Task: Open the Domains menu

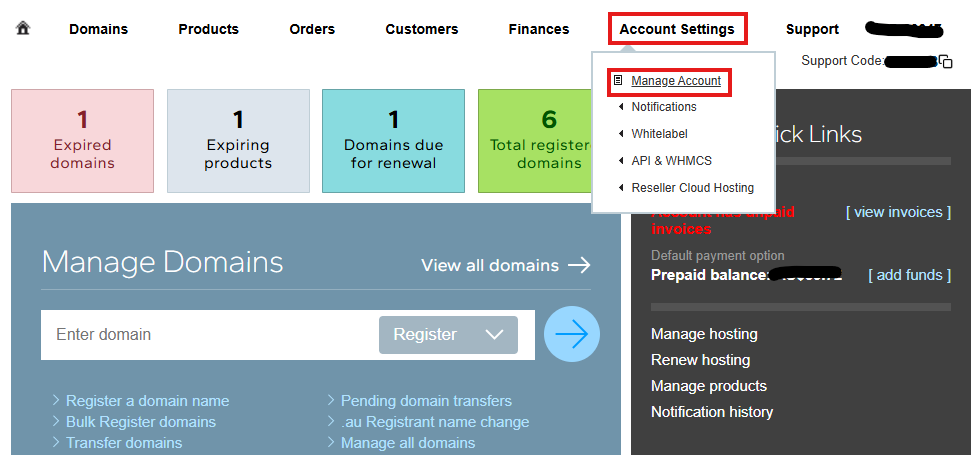Action: 99,29
